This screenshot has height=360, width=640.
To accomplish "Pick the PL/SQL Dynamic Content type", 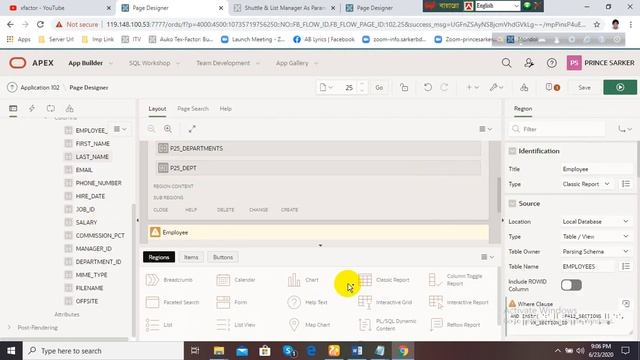I will pyautogui.click(x=387, y=325).
